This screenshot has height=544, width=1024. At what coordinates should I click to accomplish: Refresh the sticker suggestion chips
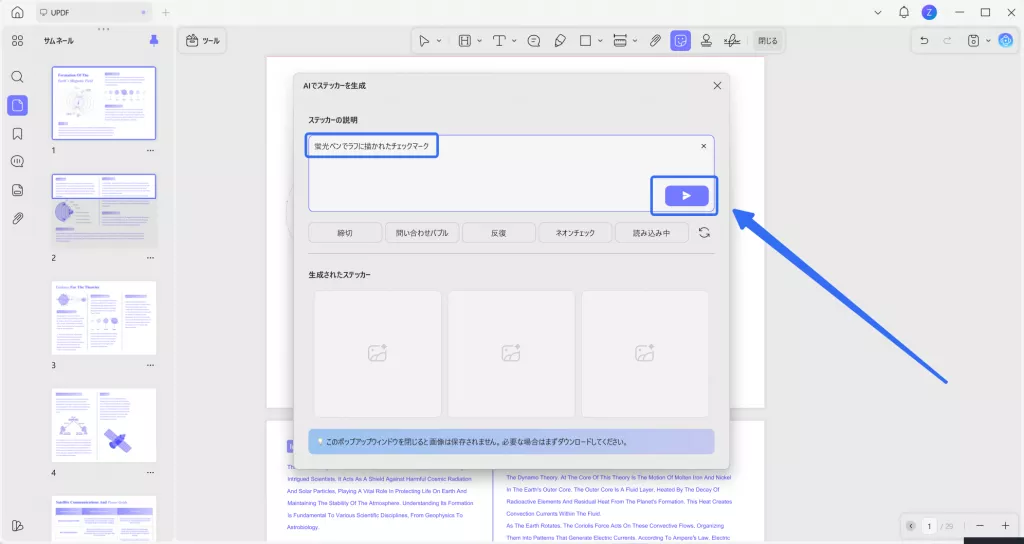tap(704, 232)
